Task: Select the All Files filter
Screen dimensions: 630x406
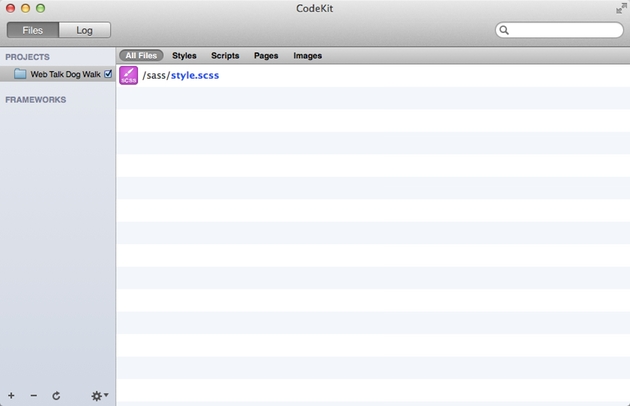Action: point(141,55)
